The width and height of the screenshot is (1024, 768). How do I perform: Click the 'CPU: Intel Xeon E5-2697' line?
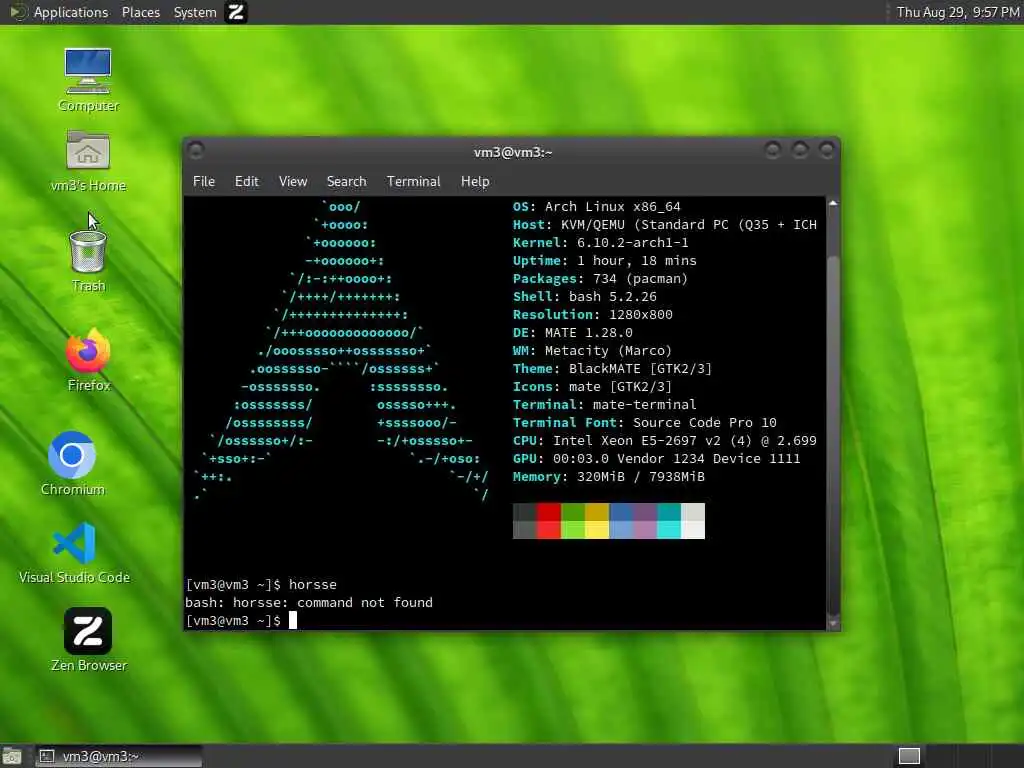pos(665,441)
